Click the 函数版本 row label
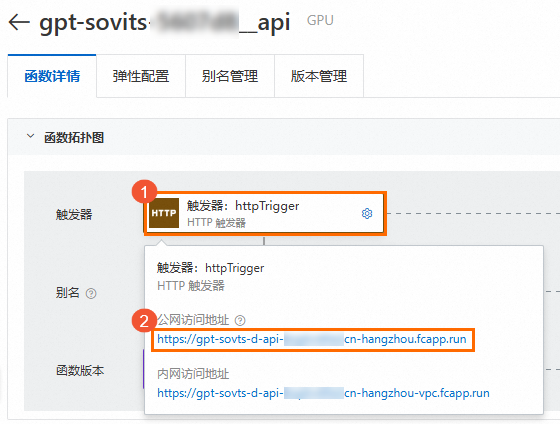The width and height of the screenshot is (560, 424). coord(80,370)
